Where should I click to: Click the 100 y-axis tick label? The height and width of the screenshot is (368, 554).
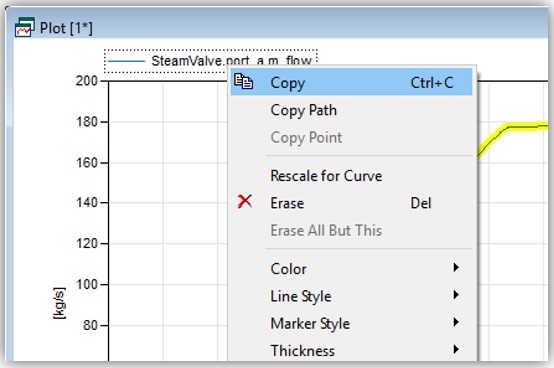click(x=87, y=284)
